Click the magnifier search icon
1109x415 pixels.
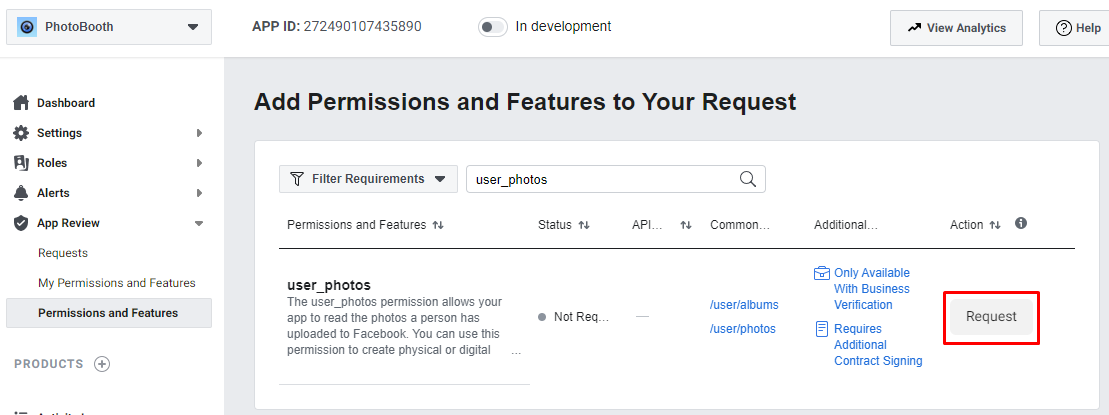[747, 179]
